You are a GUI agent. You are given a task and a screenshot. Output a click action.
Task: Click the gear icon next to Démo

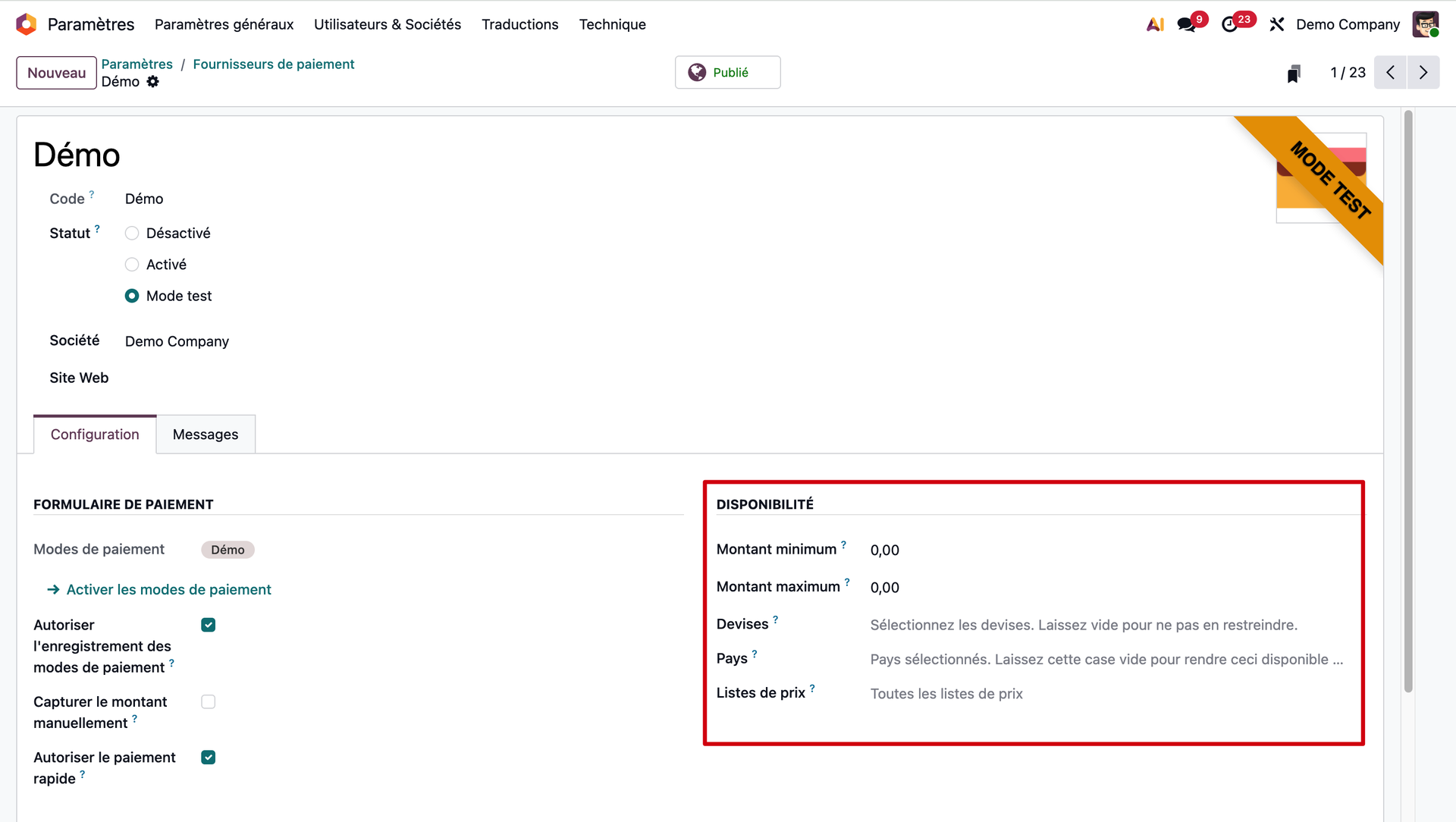(153, 81)
